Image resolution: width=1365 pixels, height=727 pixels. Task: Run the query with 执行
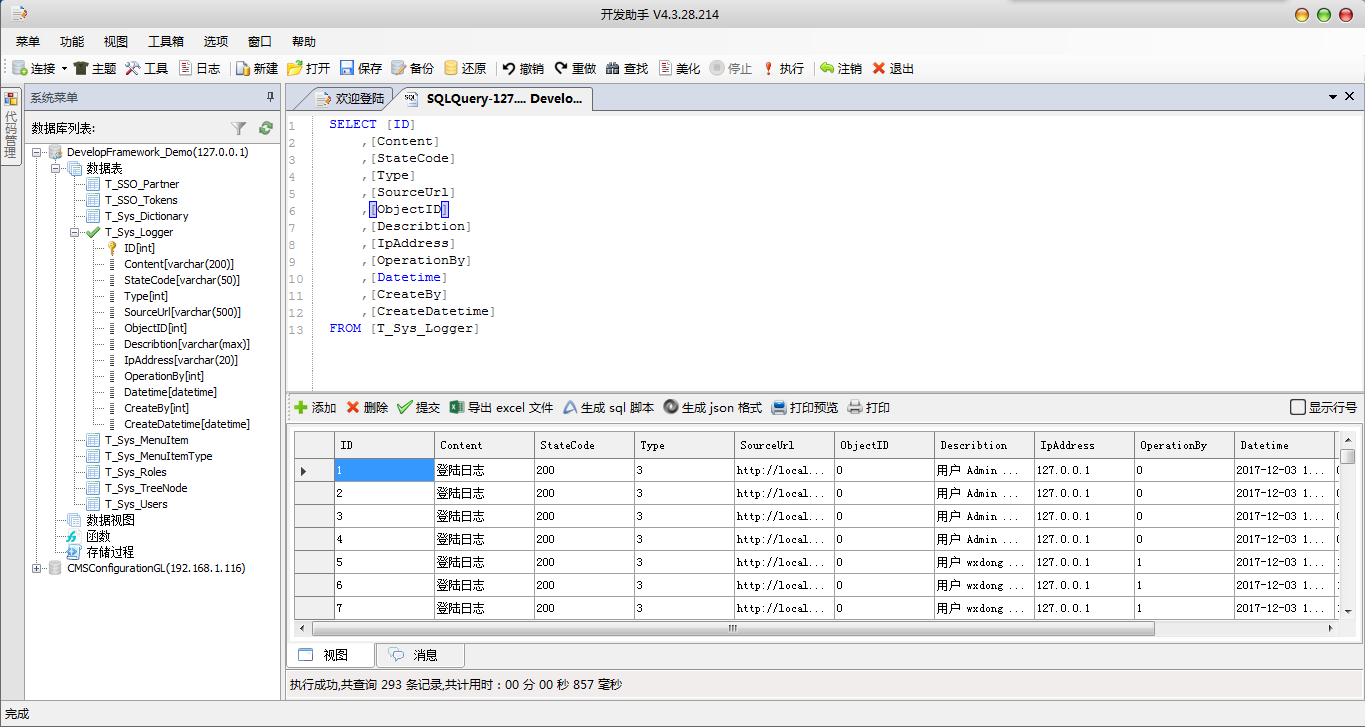(783, 69)
